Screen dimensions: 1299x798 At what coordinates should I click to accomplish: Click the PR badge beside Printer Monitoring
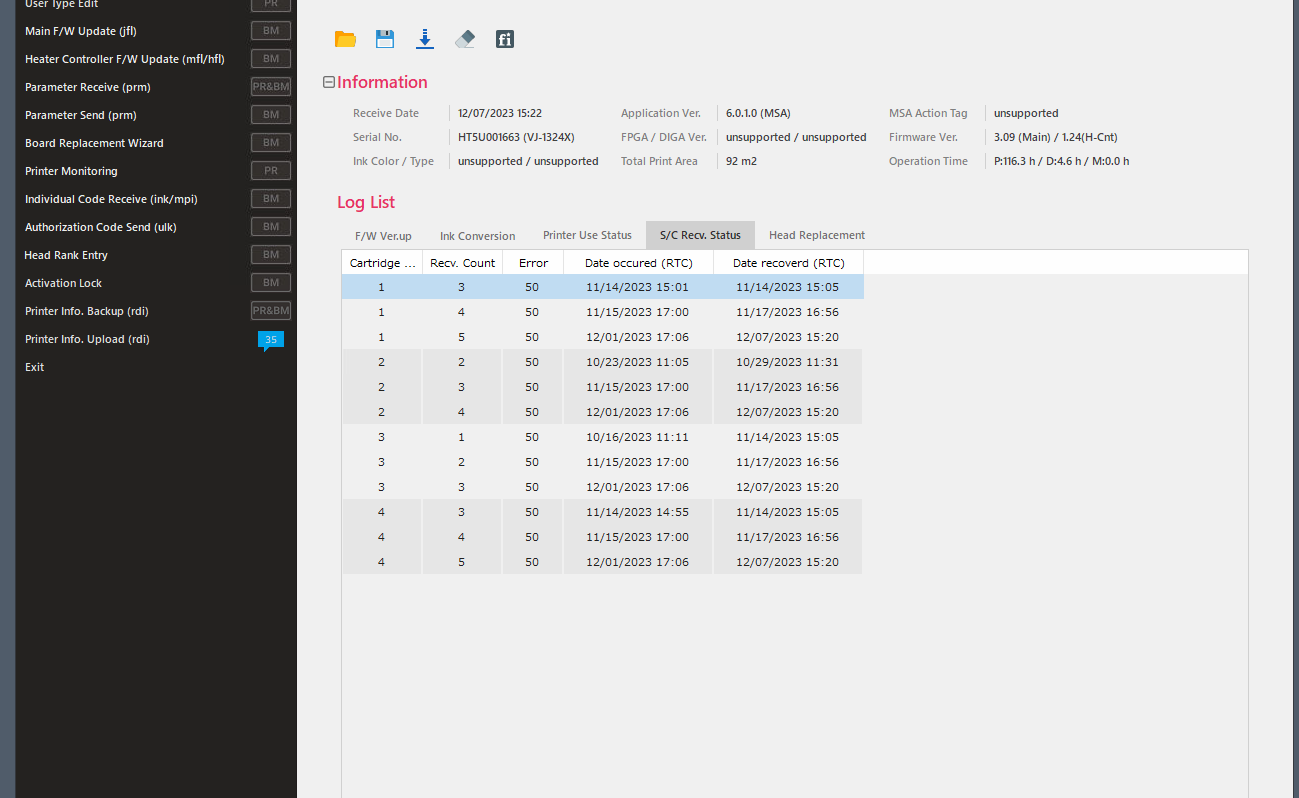point(271,171)
